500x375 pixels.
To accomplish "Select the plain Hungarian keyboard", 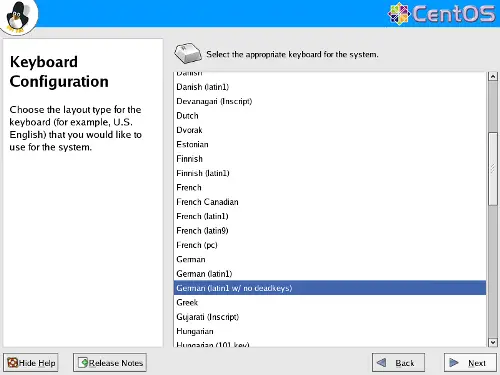I will click(330, 331).
